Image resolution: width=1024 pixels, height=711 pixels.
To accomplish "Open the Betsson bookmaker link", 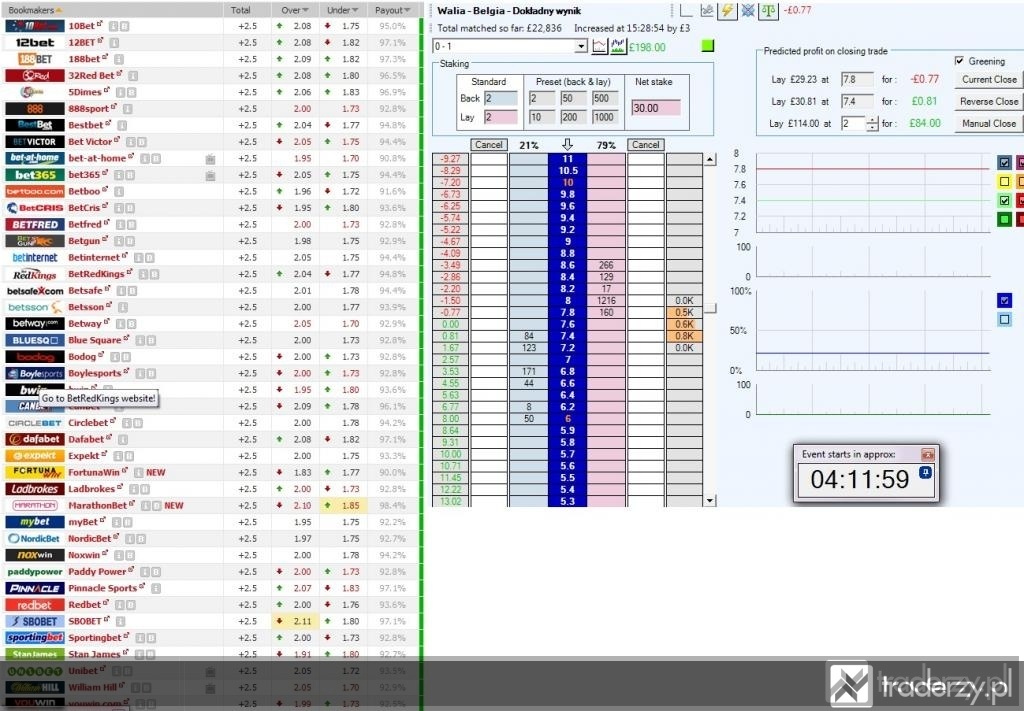I will click(x=86, y=307).
